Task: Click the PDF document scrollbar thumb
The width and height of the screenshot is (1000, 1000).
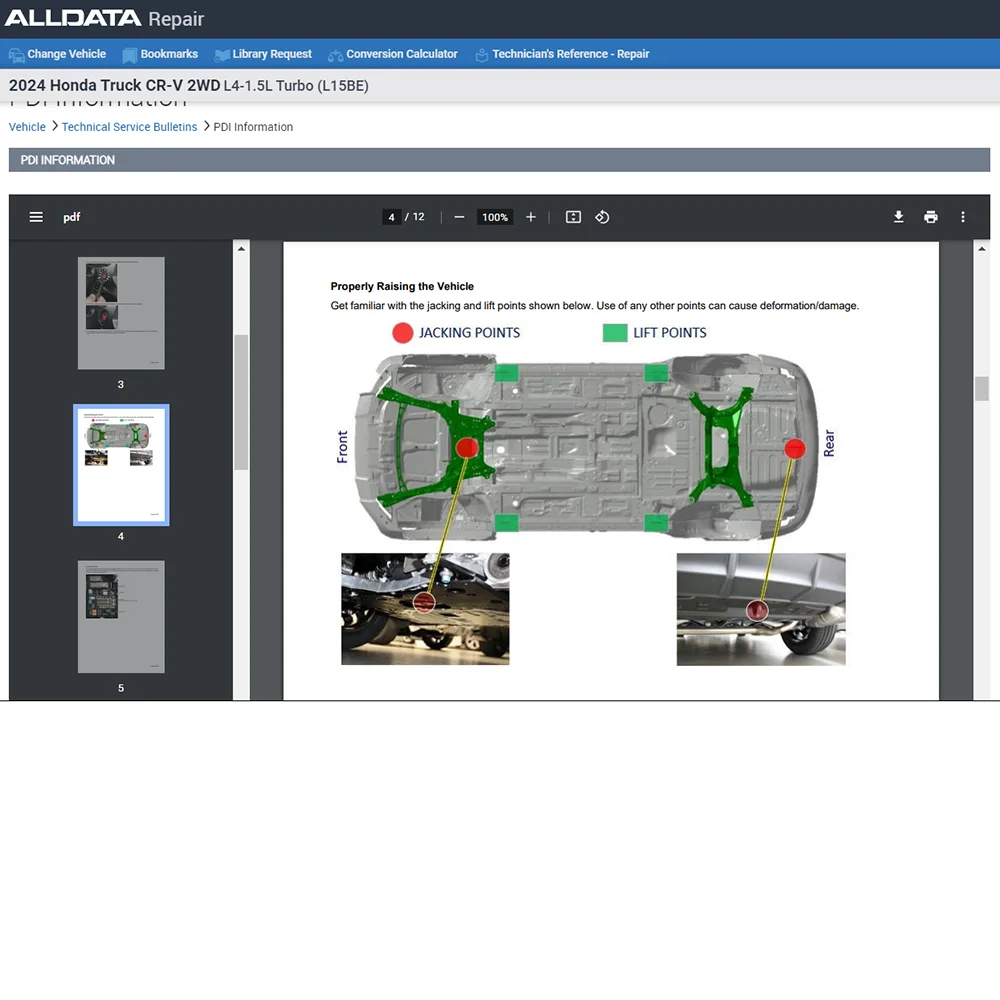Action: (982, 389)
